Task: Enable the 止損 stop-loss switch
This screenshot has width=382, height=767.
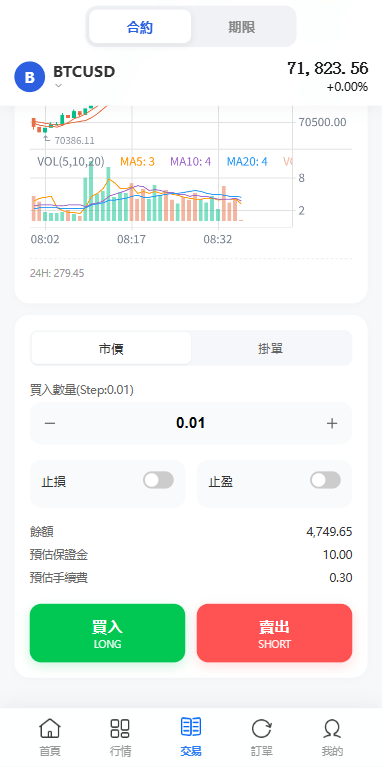Action: point(158,480)
